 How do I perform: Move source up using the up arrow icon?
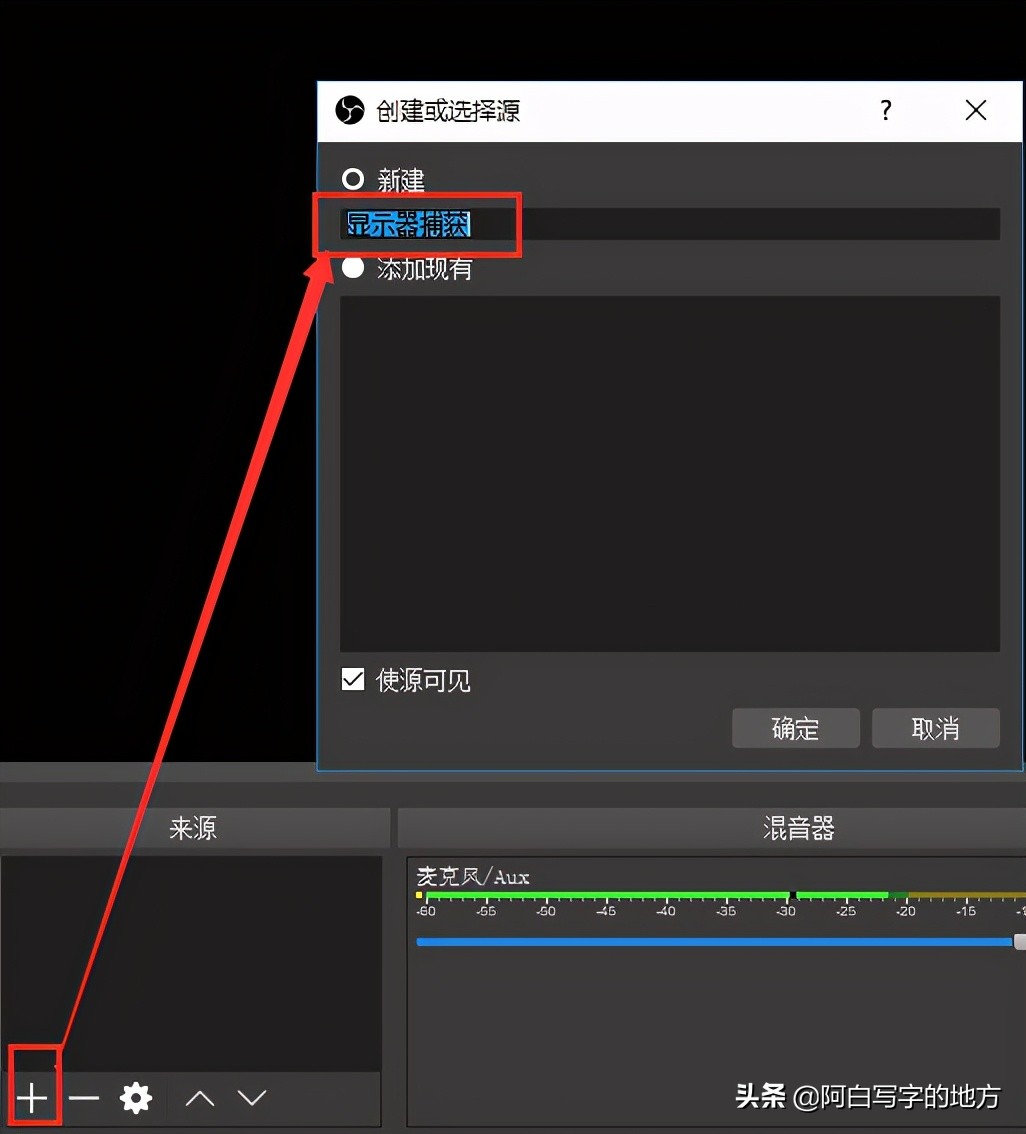[x=199, y=1097]
